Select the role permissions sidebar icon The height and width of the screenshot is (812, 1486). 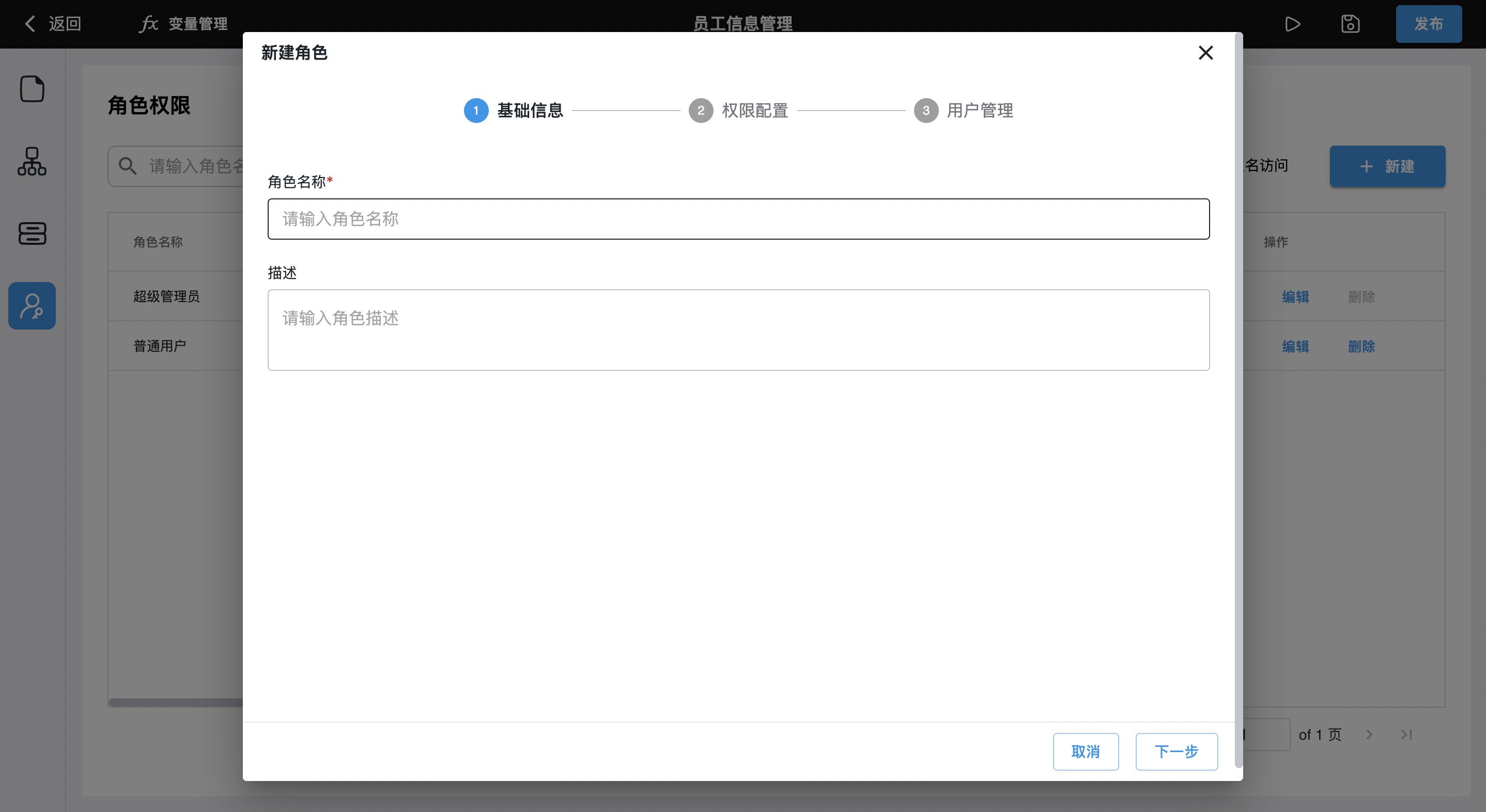click(32, 306)
